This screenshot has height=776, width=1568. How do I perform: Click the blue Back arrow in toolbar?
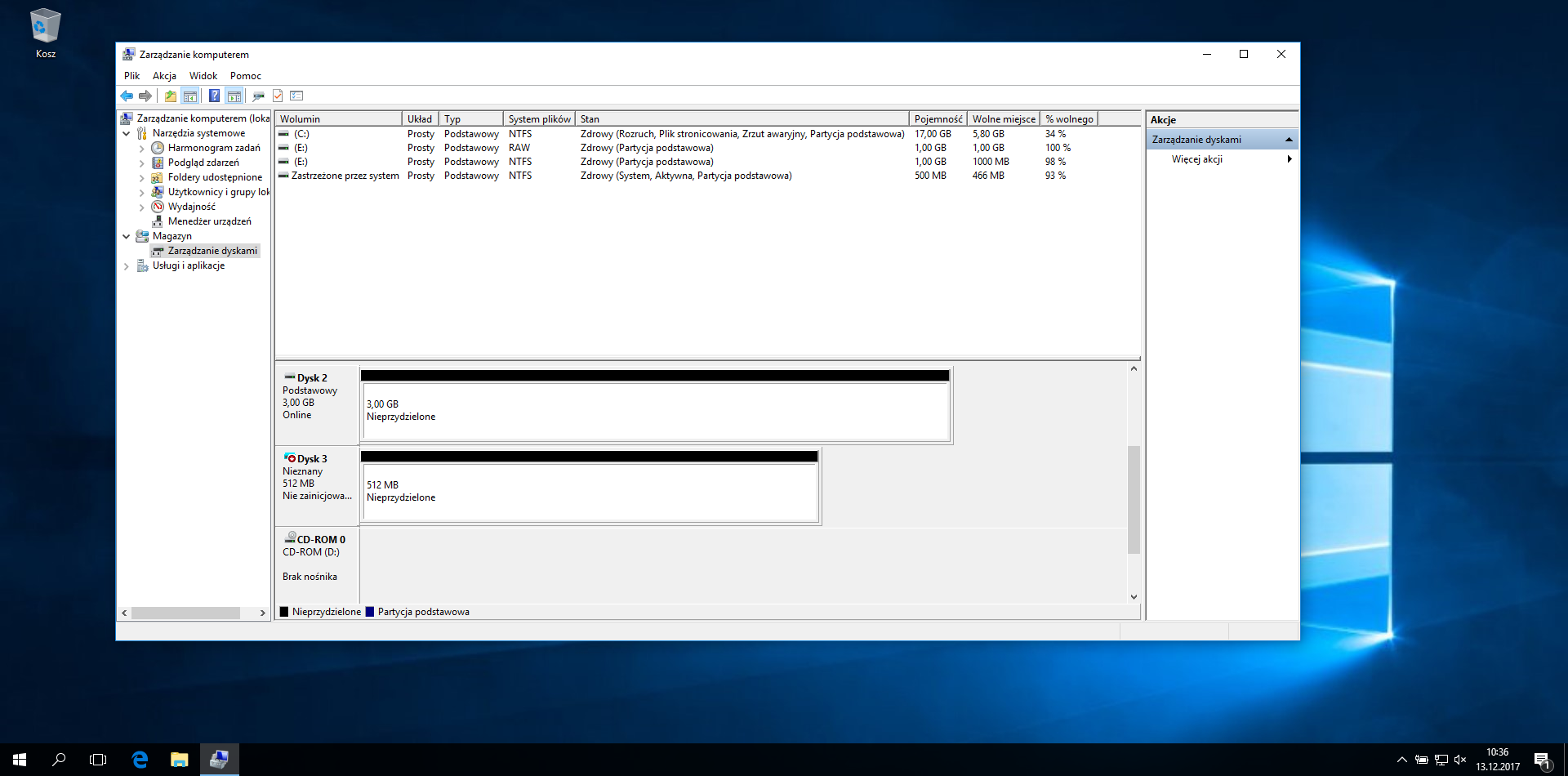(x=127, y=96)
